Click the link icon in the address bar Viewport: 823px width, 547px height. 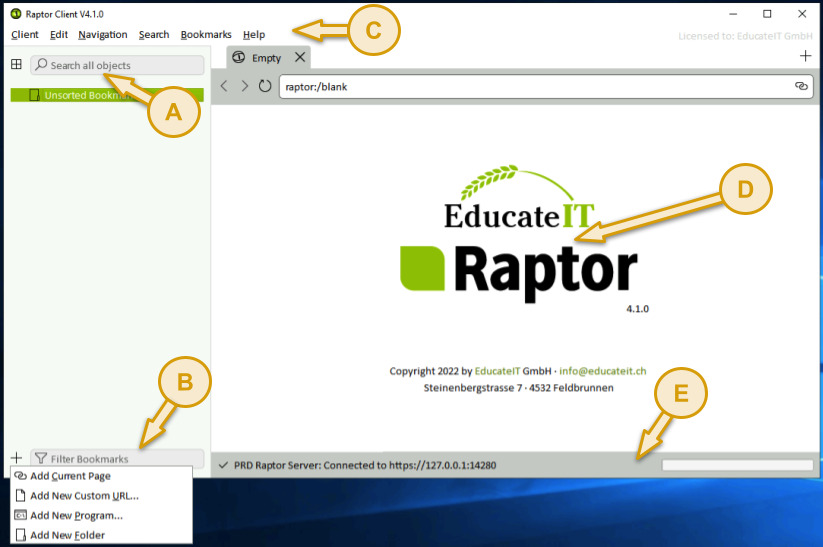tap(801, 87)
